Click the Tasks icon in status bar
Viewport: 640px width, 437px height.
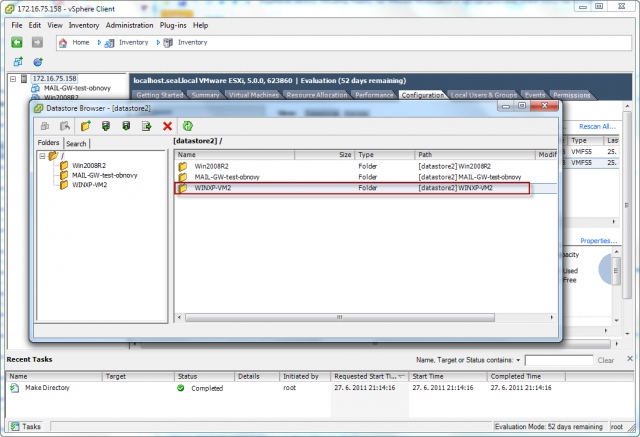click(x=15, y=427)
